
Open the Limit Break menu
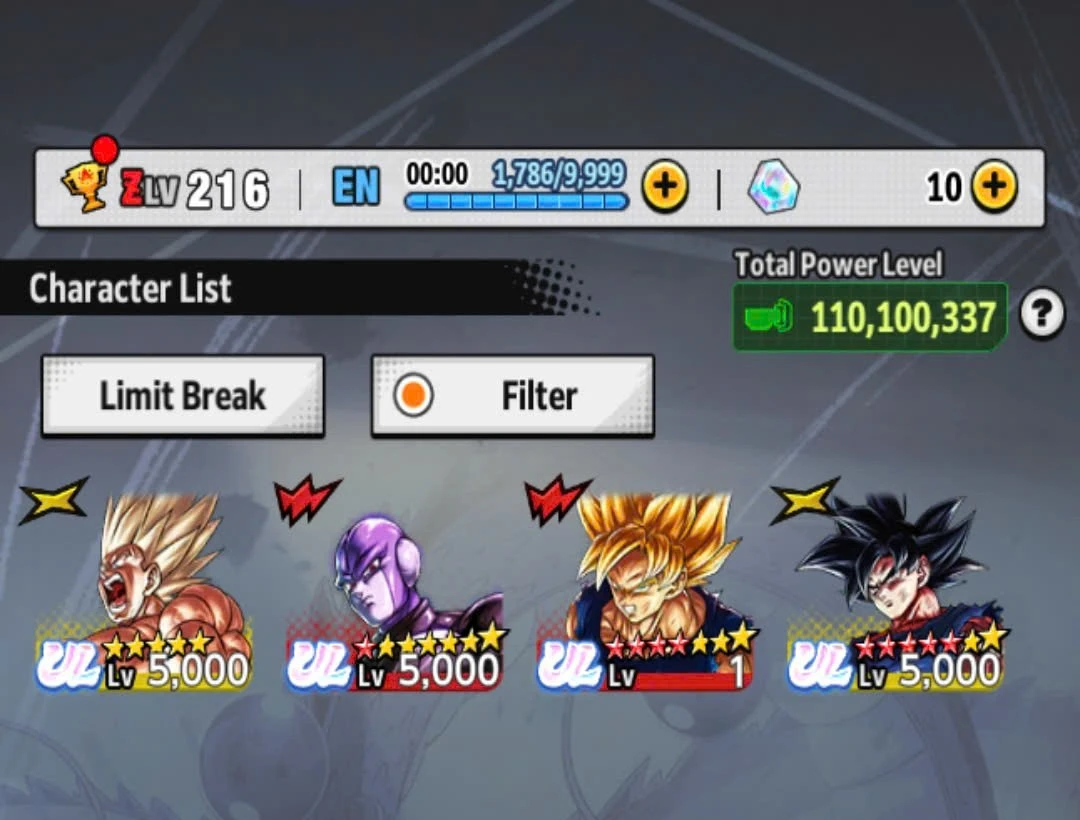coord(183,396)
